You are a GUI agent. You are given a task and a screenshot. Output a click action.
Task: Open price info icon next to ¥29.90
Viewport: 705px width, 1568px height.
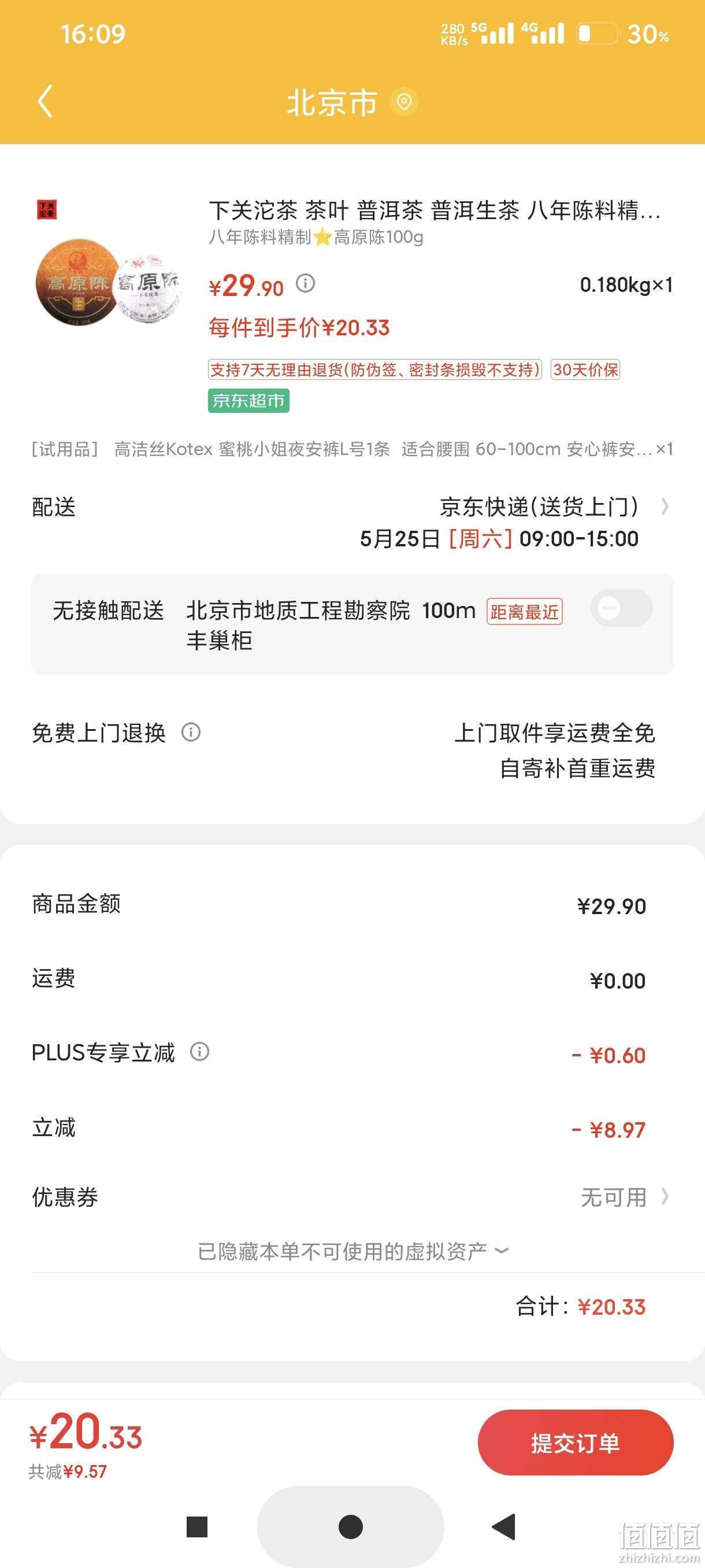pos(305,283)
